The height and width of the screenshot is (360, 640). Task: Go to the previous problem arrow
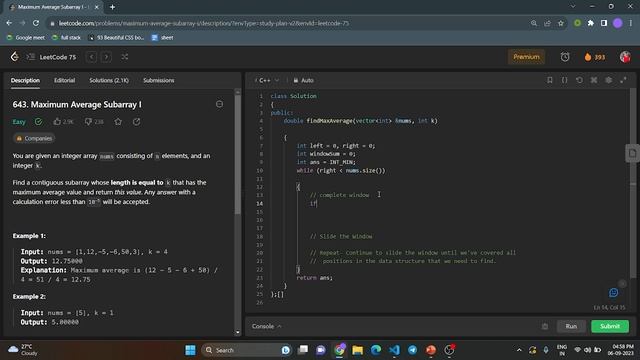(x=91, y=57)
